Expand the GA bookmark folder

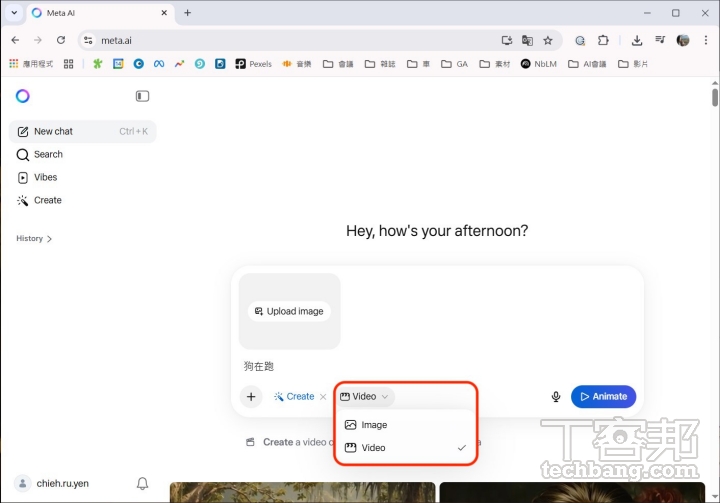click(x=454, y=64)
